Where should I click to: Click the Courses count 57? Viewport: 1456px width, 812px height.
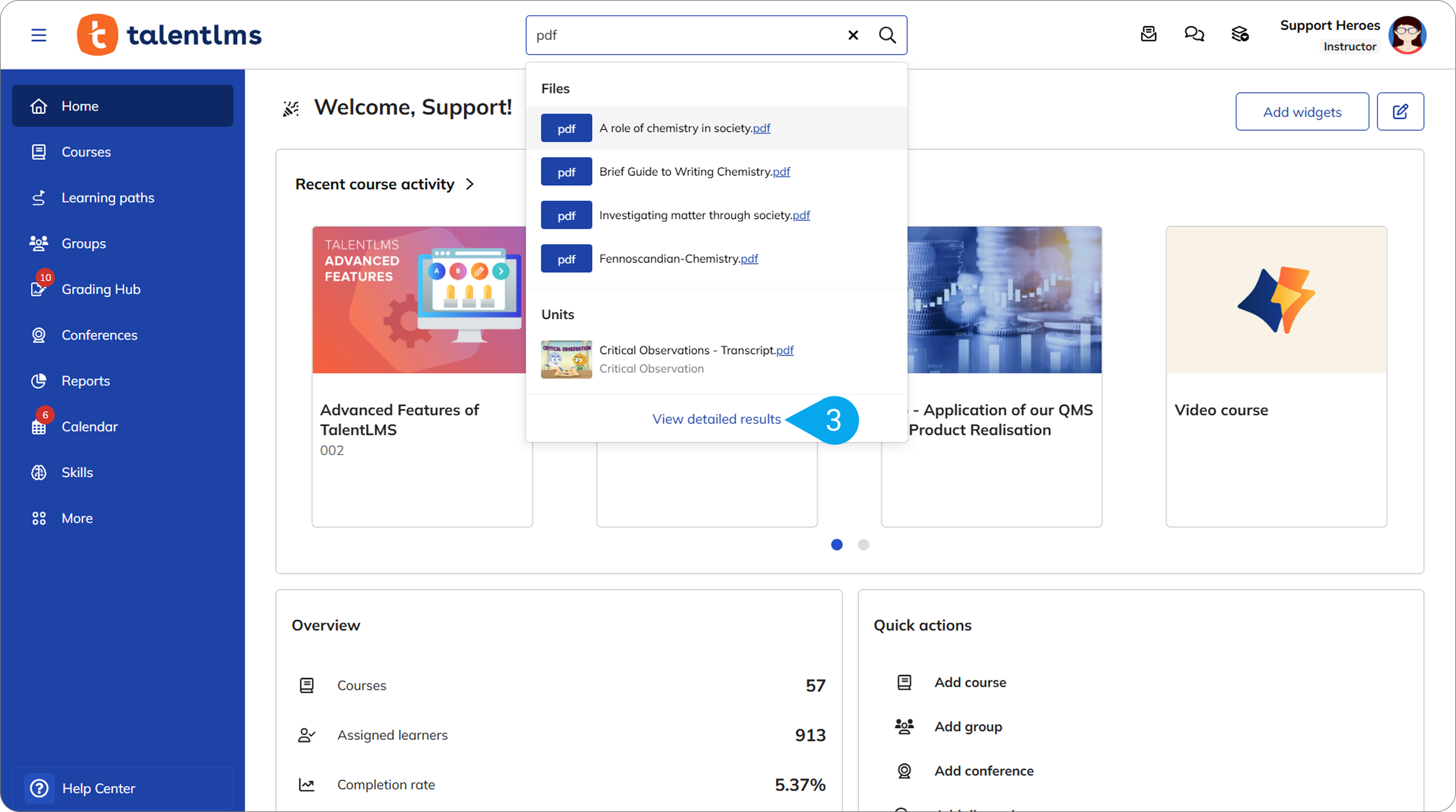click(x=816, y=686)
